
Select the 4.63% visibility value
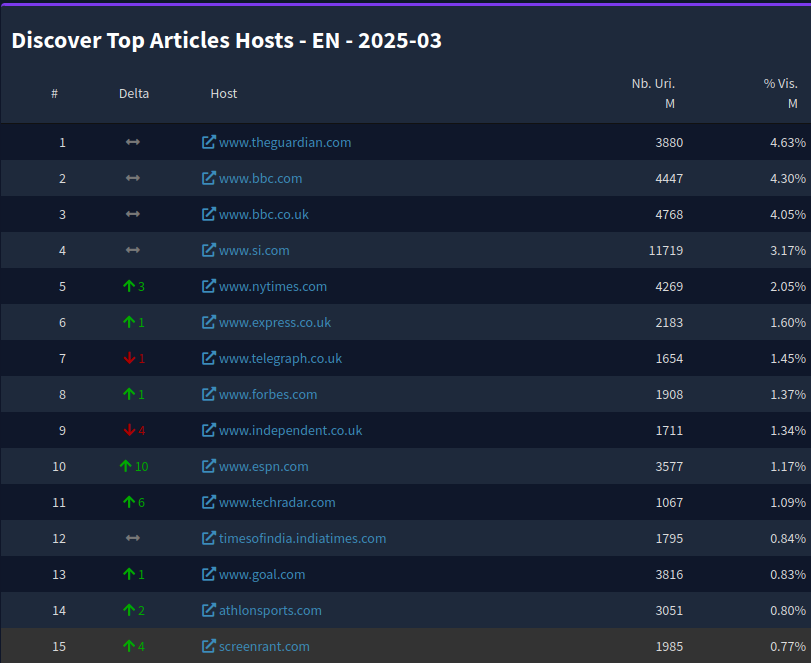pos(788,142)
